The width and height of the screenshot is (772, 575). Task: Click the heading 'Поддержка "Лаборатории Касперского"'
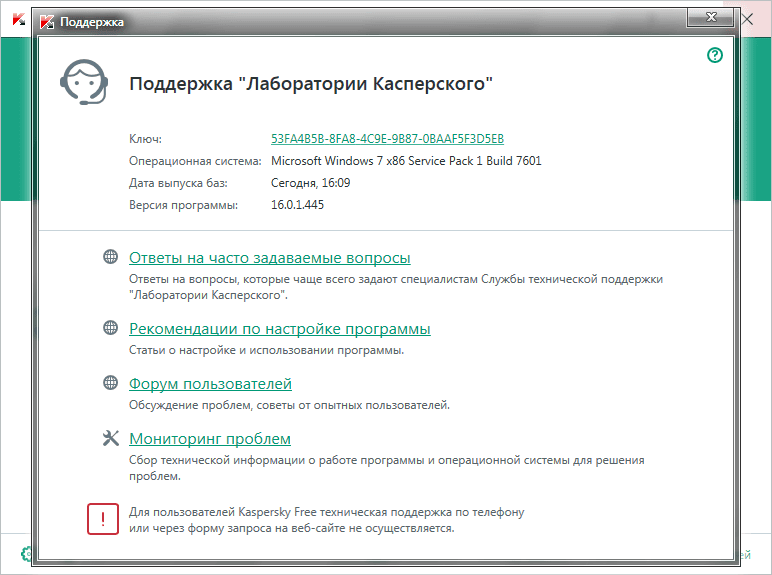[x=311, y=84]
